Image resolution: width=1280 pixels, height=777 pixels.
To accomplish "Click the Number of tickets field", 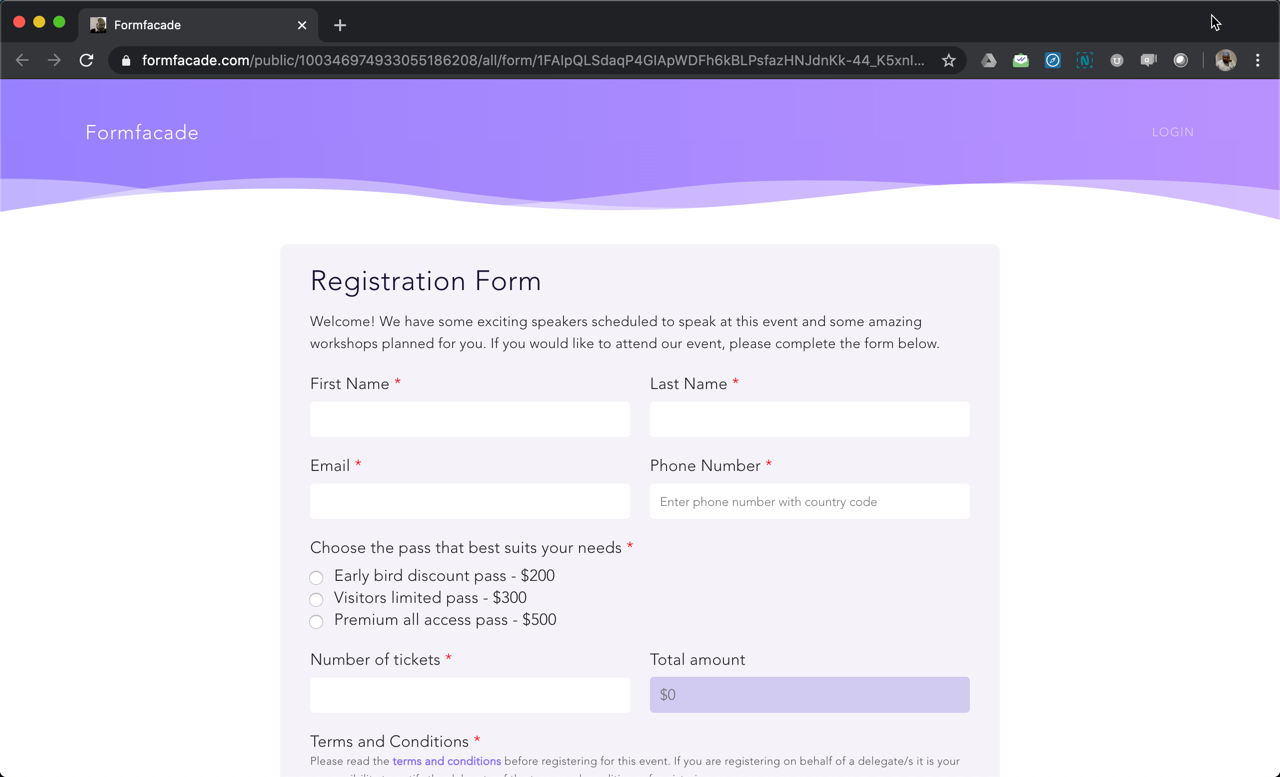I will point(470,695).
